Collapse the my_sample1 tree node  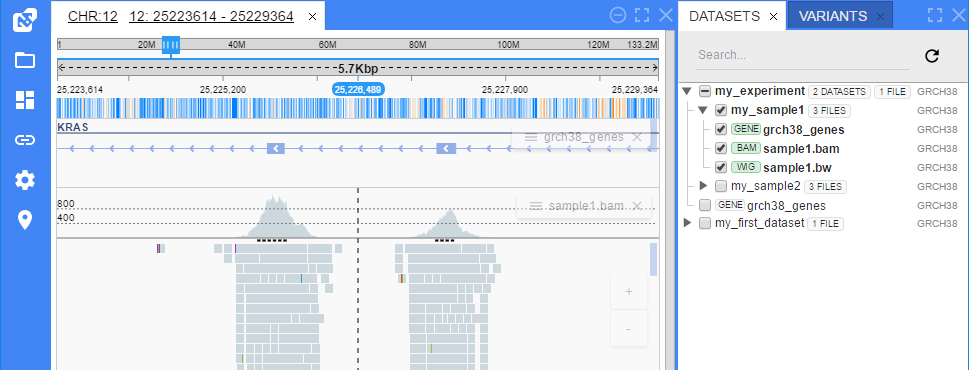pos(703,111)
